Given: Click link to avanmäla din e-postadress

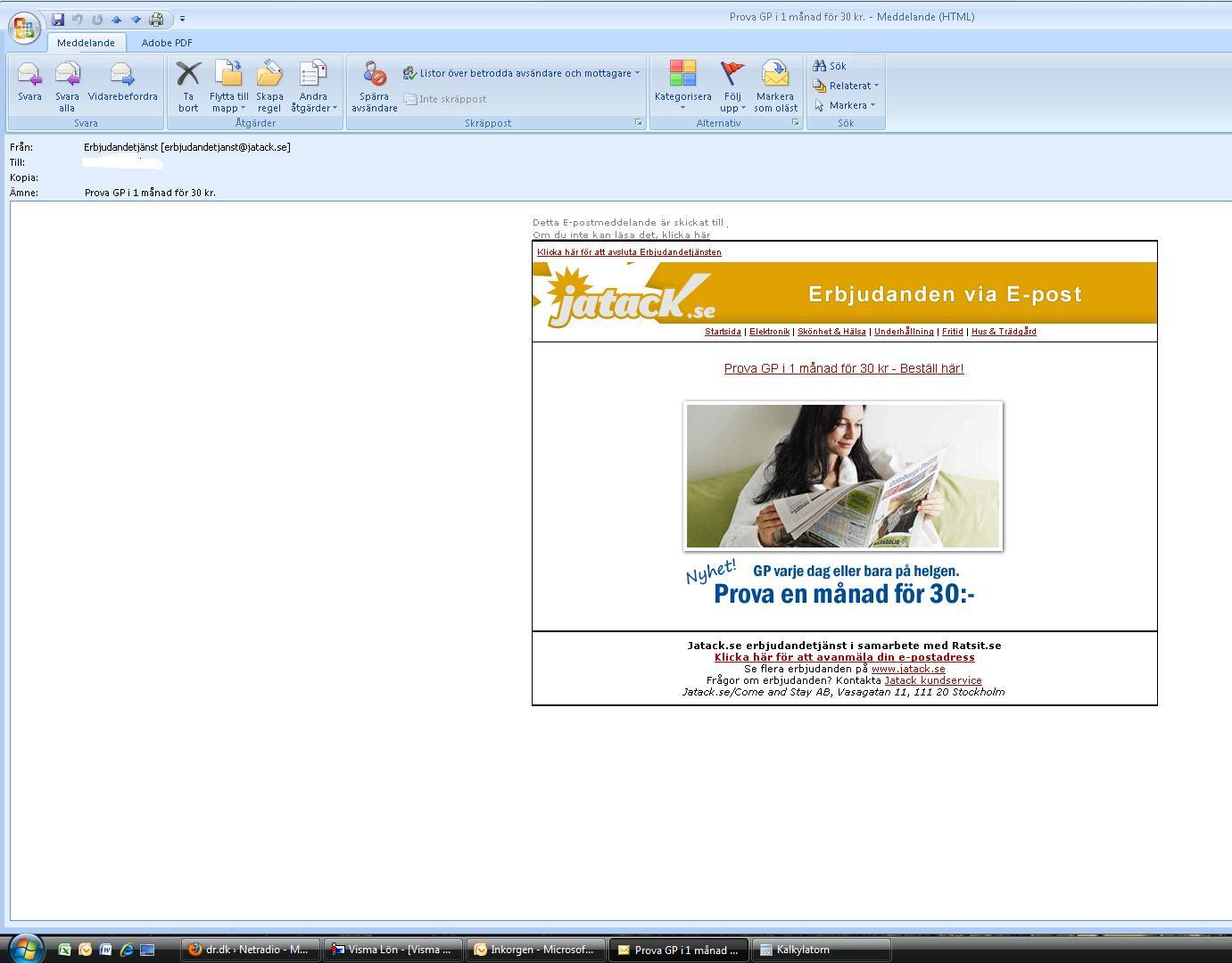Looking at the screenshot, I should tap(844, 657).
